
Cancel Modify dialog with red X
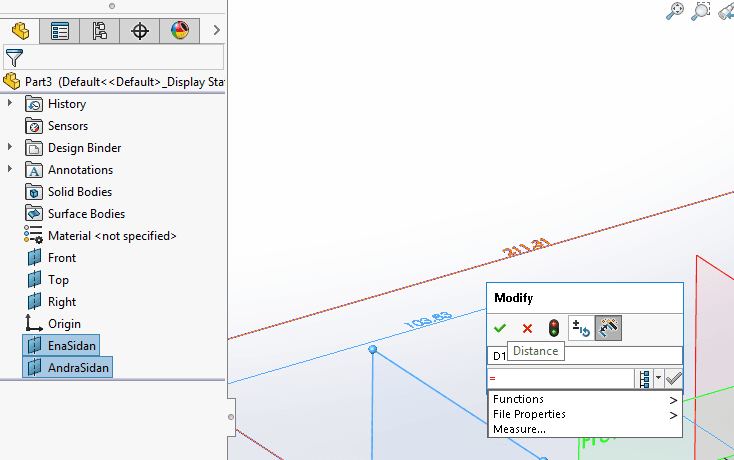coord(527,328)
